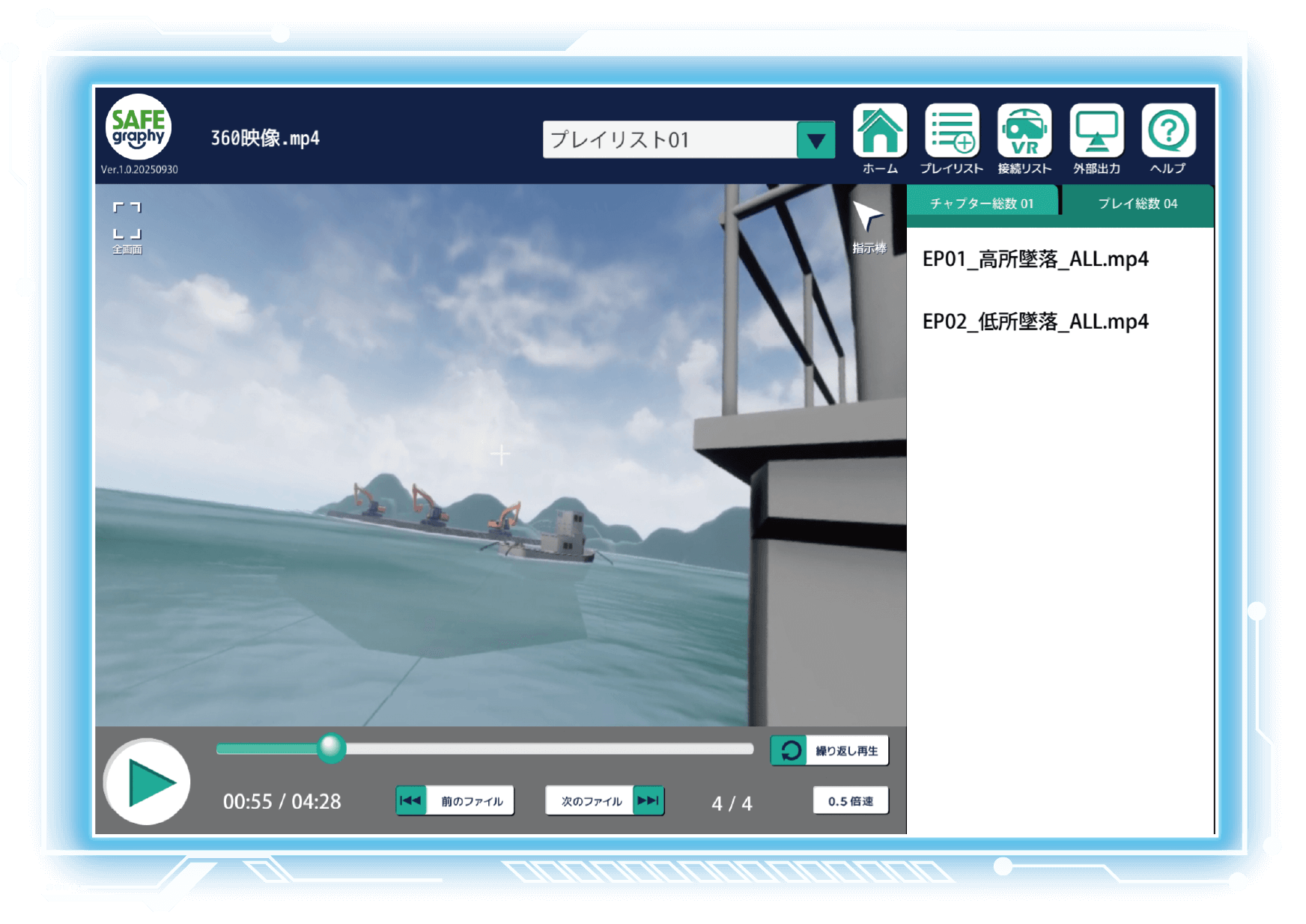Toggle 繰り返し再生 repeat playback

tap(829, 750)
